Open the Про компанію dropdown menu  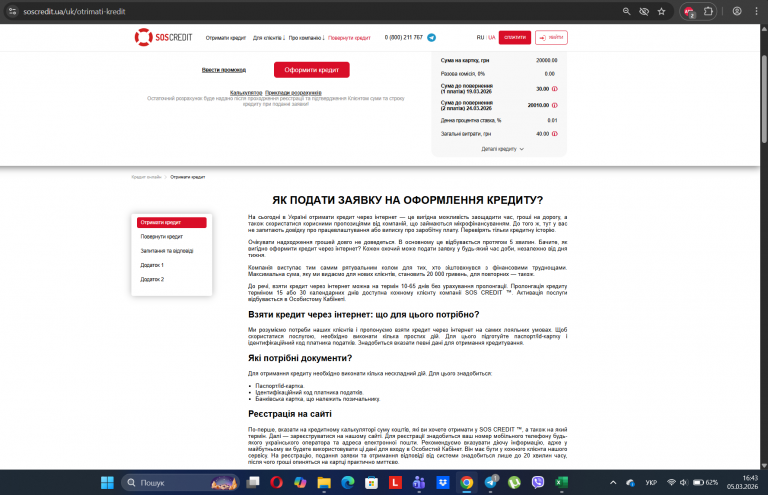(307, 38)
